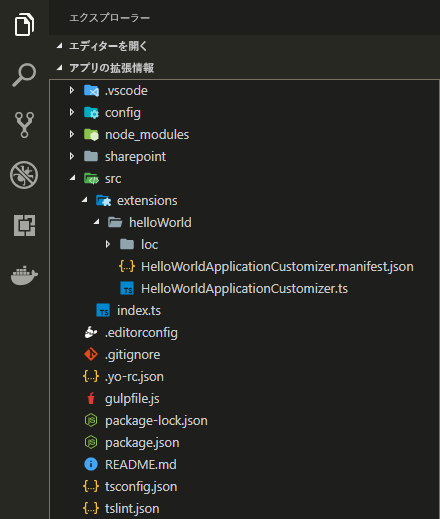Collapse the src folder arrow
The width and height of the screenshot is (440, 519).
(73, 178)
